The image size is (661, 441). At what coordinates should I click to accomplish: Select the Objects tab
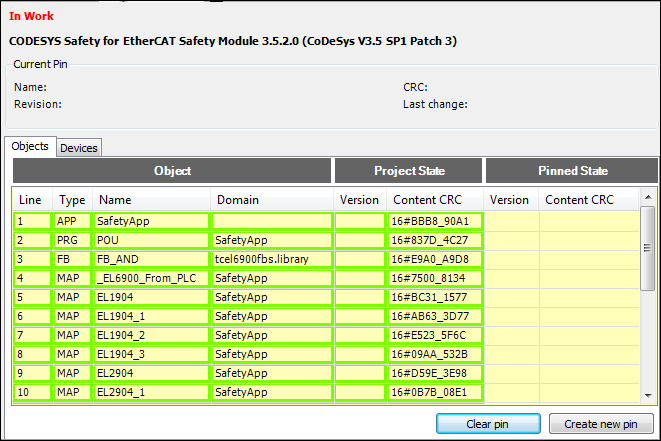click(x=30, y=146)
